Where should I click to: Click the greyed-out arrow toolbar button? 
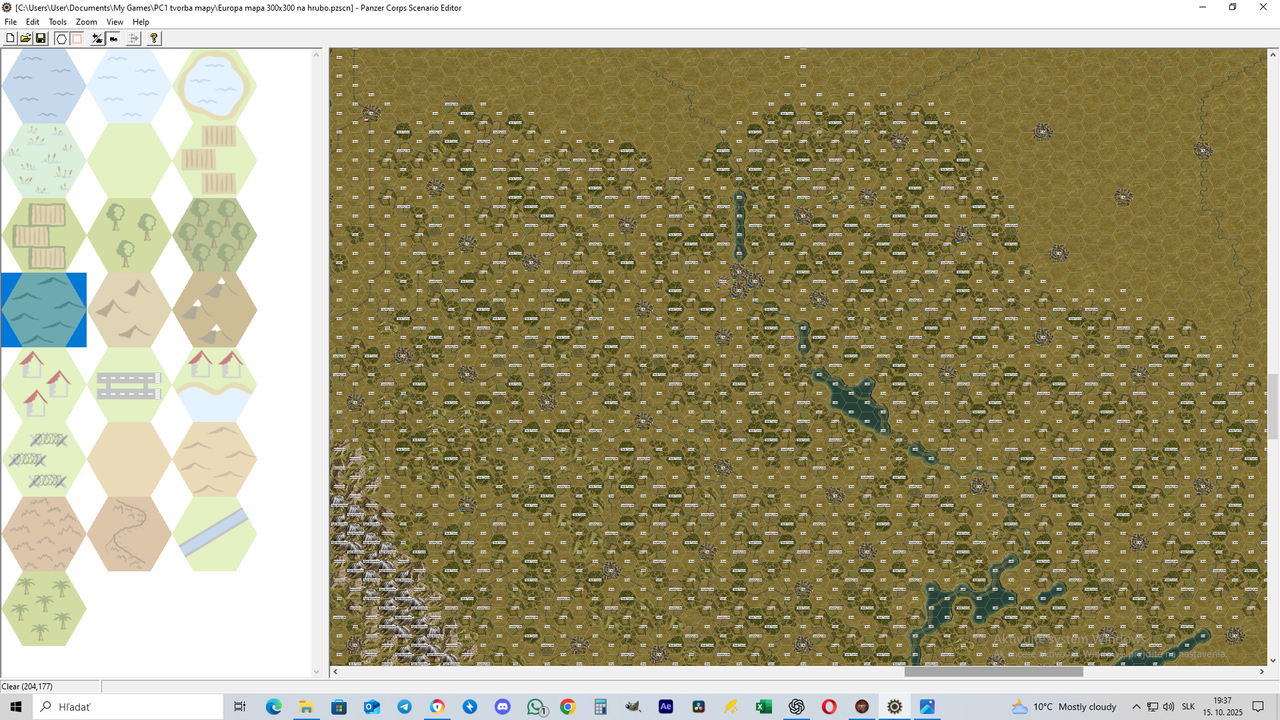point(134,38)
